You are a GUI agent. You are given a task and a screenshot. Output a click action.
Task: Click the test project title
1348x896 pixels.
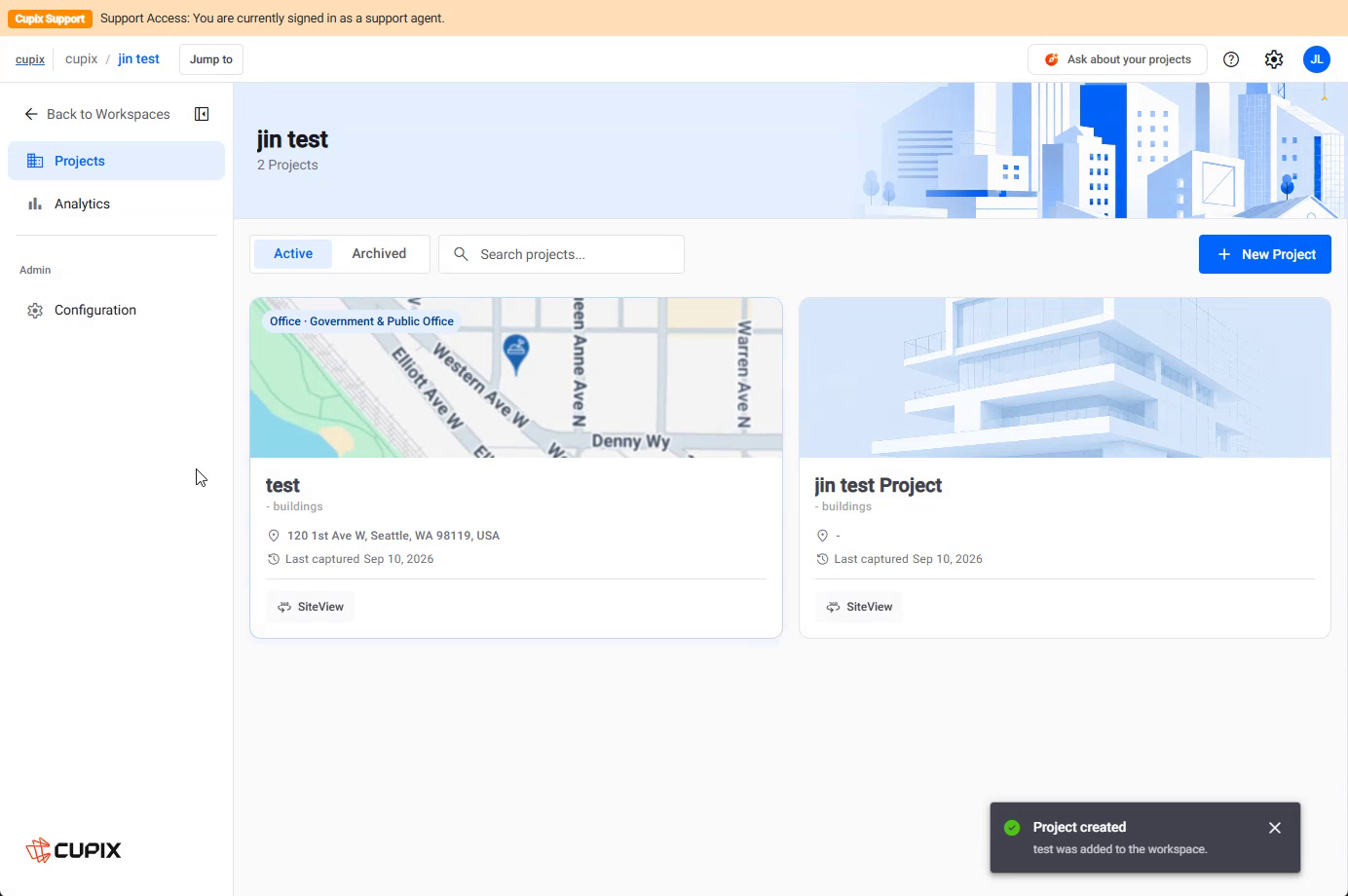tap(282, 485)
